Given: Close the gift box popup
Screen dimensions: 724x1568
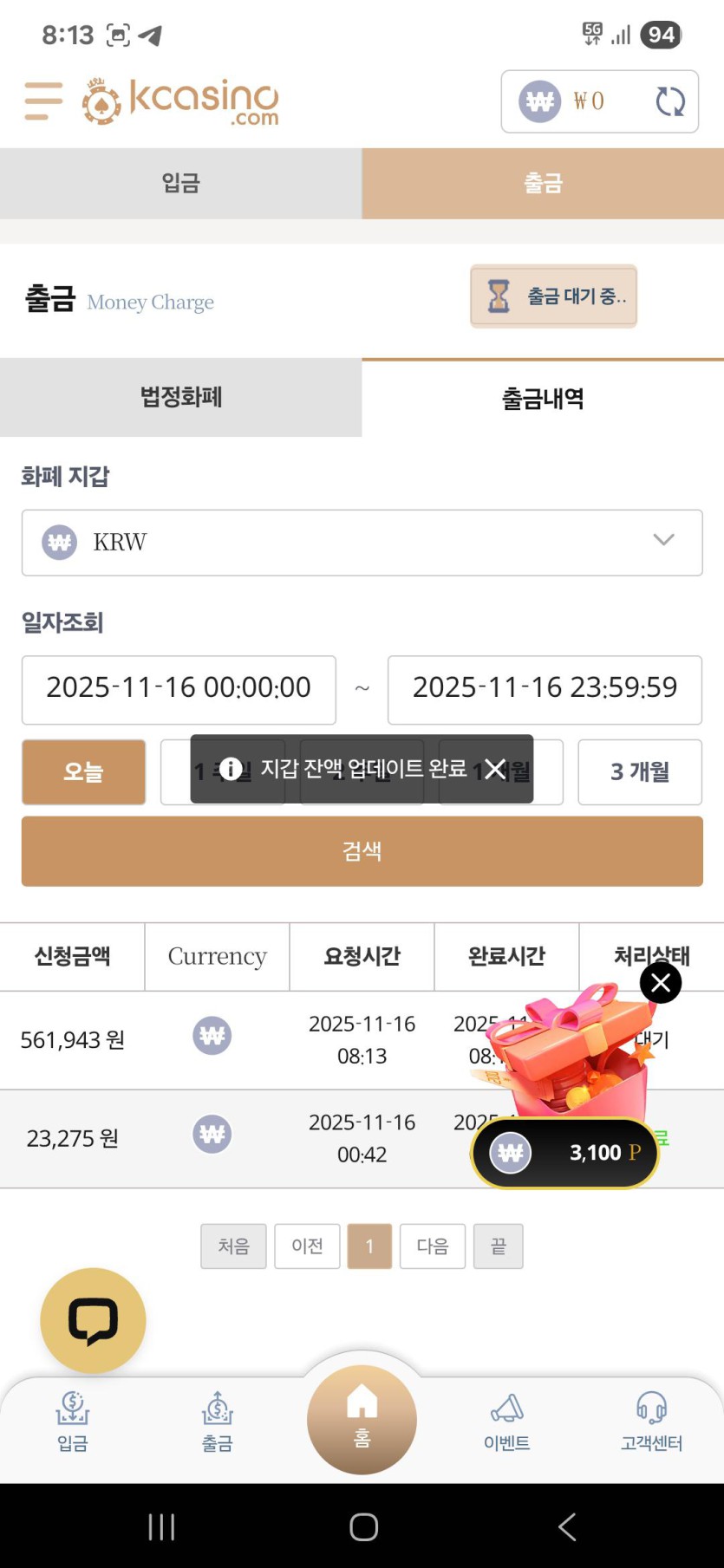Looking at the screenshot, I should [661, 983].
